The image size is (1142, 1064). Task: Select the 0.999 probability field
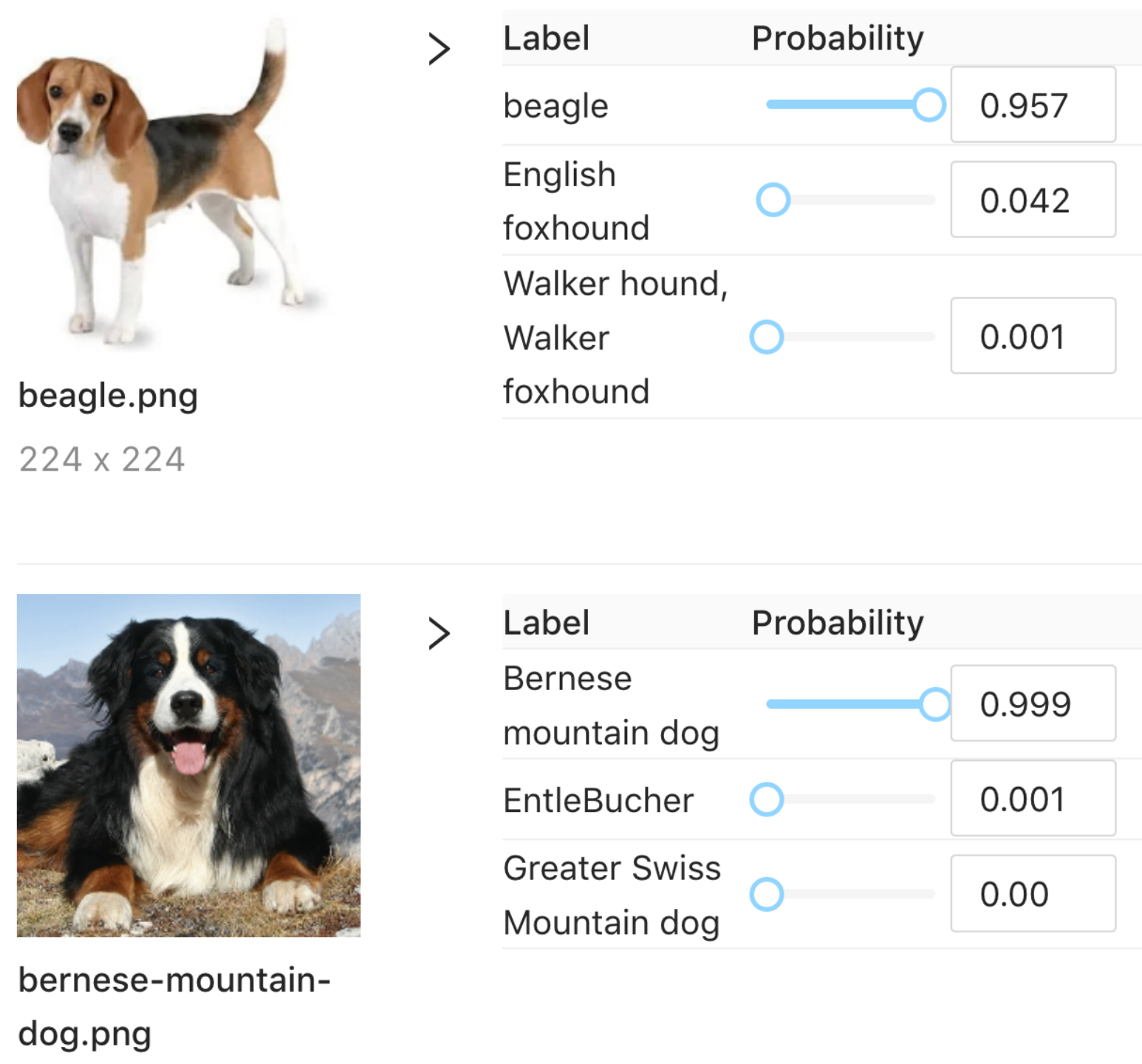tap(1033, 703)
